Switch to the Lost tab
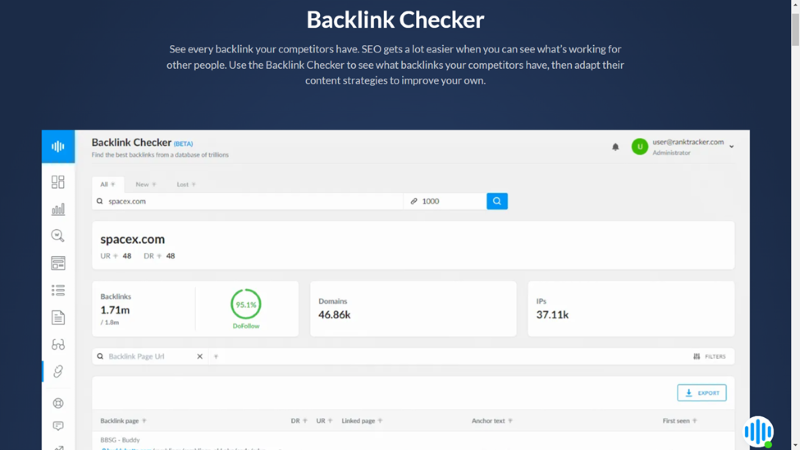Image resolution: width=800 pixels, height=450 pixels. (186, 184)
